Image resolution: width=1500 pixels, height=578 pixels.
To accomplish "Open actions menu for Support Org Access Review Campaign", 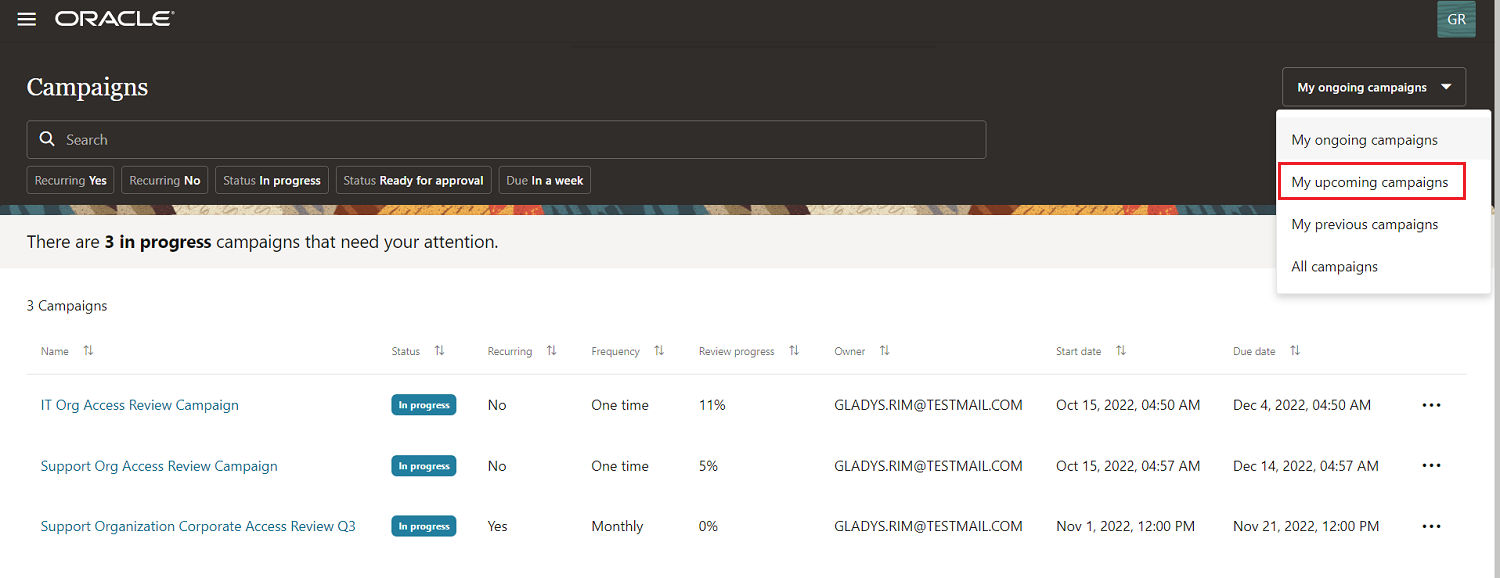I will click(1431, 466).
